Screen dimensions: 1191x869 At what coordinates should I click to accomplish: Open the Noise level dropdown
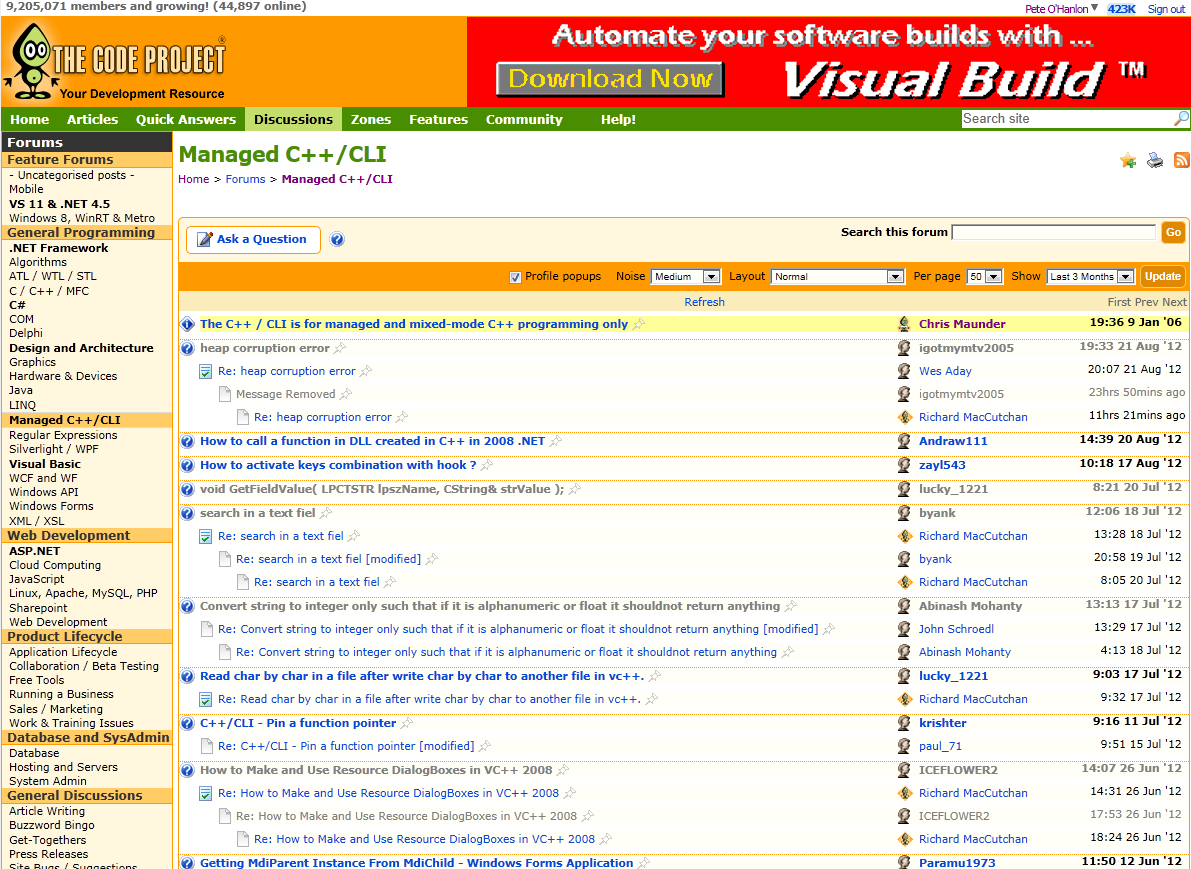pyautogui.click(x=685, y=276)
